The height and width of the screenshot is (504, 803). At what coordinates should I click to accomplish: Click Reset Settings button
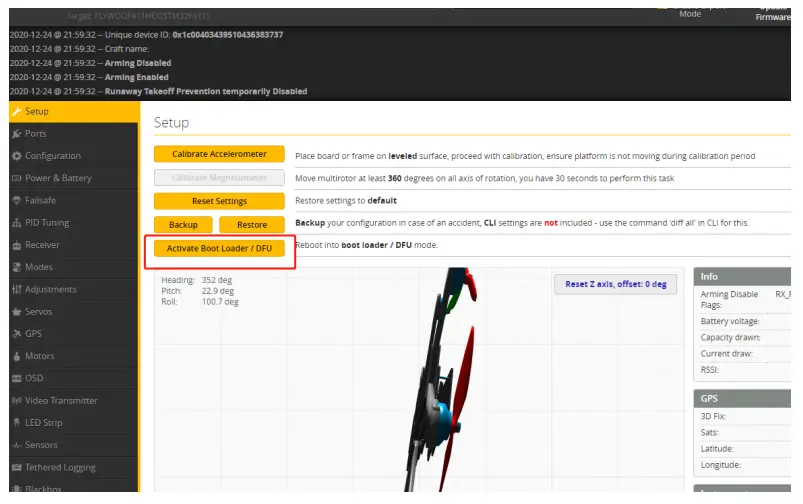pos(219,201)
